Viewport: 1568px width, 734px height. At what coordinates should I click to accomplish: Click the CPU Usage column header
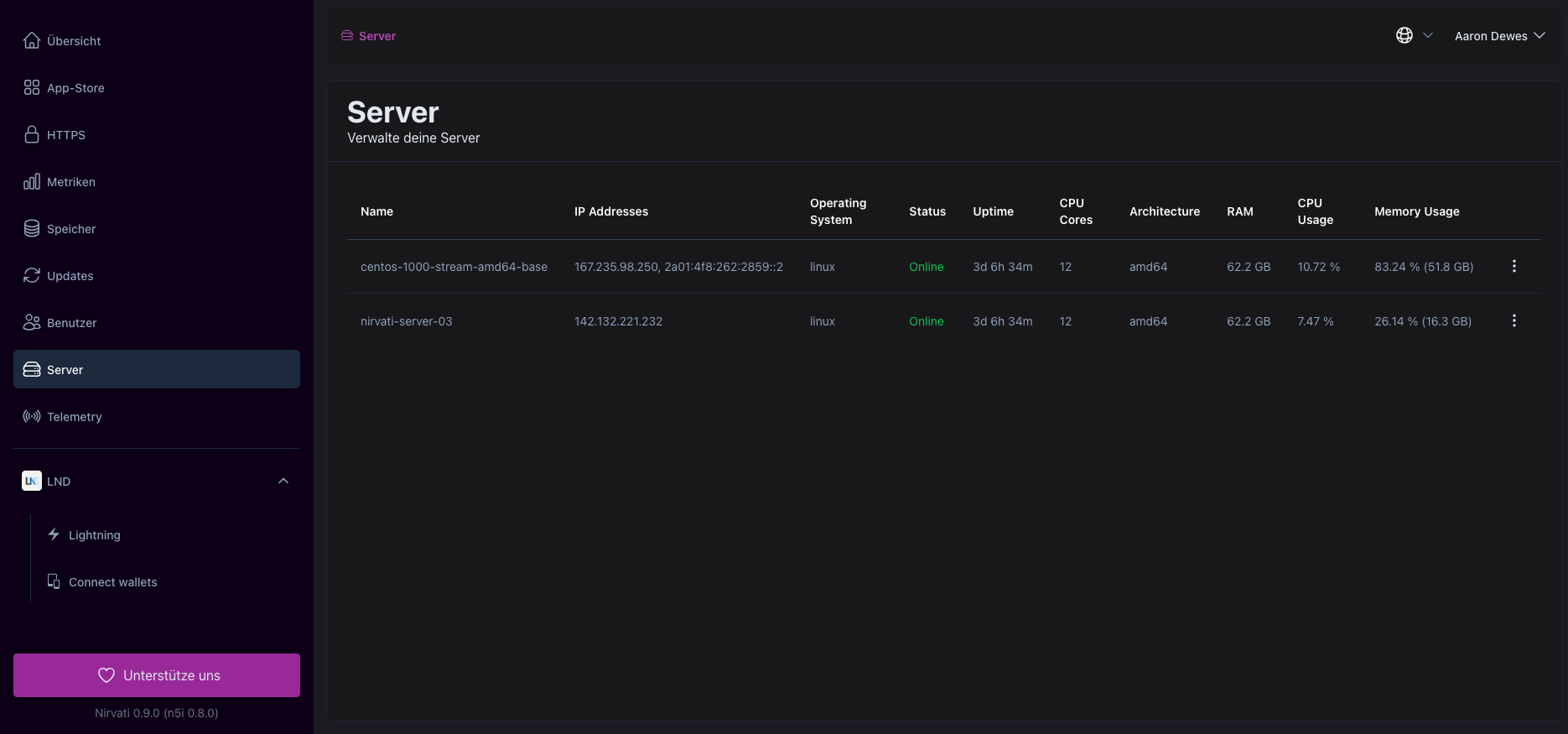click(x=1315, y=211)
